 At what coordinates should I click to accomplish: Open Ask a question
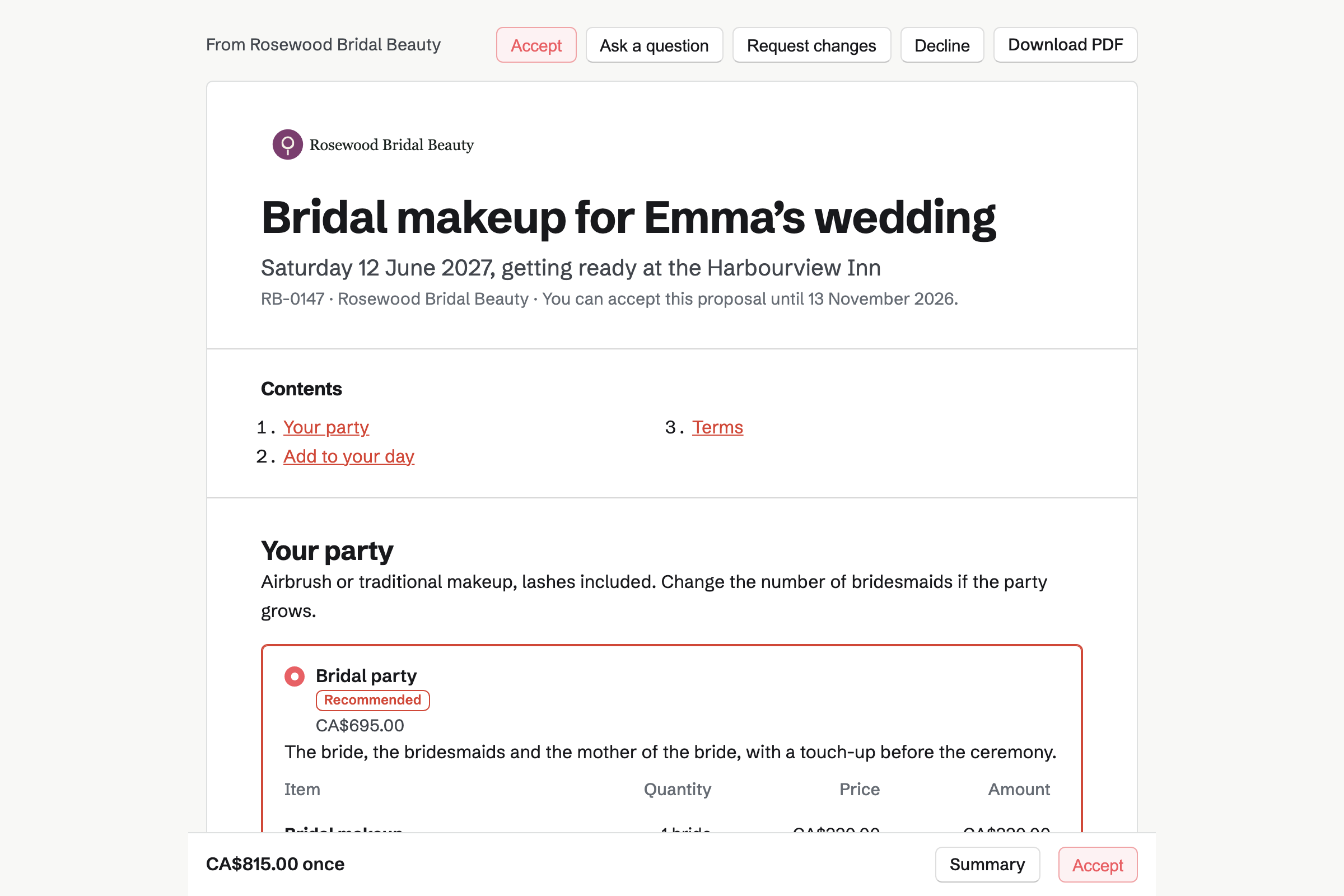coord(654,45)
